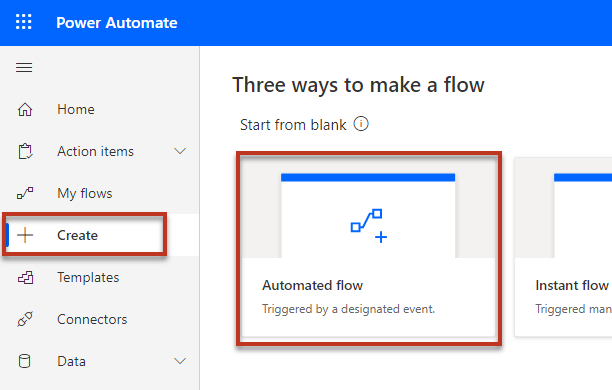Show info next to Start from blank

(x=361, y=124)
